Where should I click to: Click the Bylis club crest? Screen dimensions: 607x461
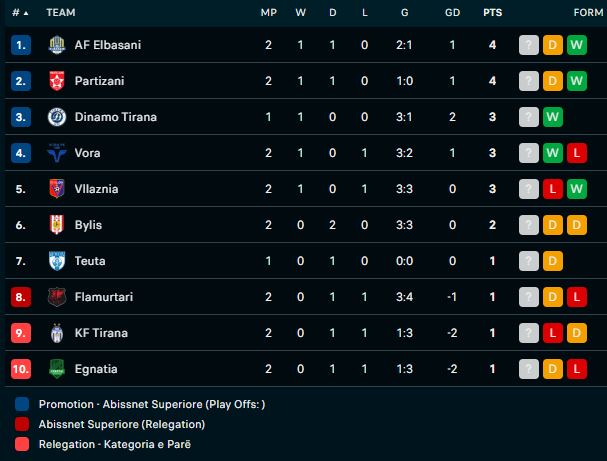56,225
